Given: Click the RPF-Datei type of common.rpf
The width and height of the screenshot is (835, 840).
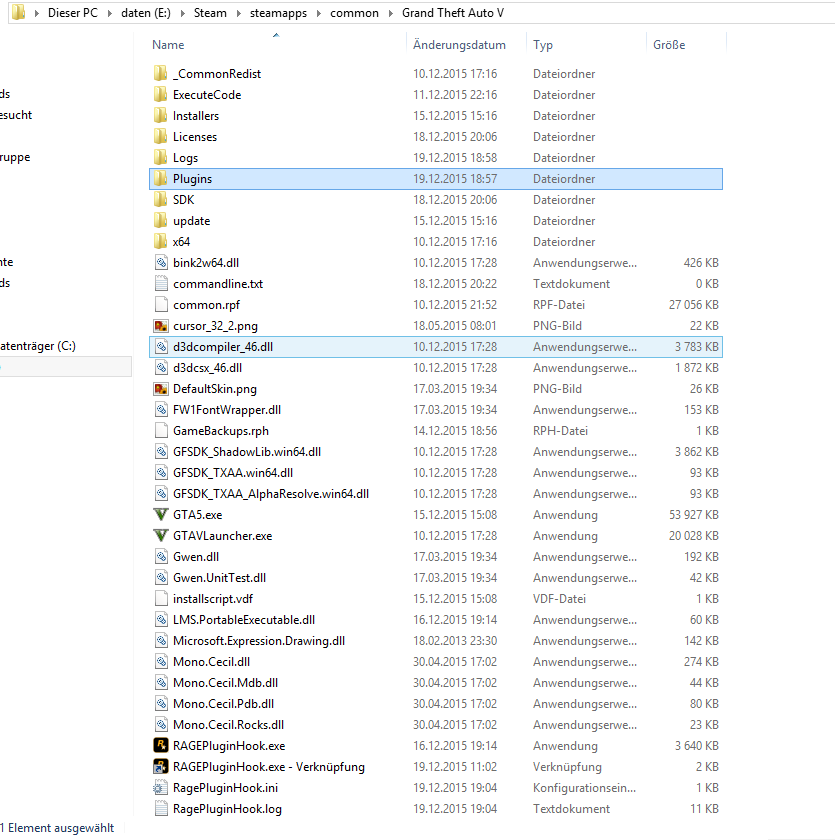Looking at the screenshot, I should pos(559,305).
